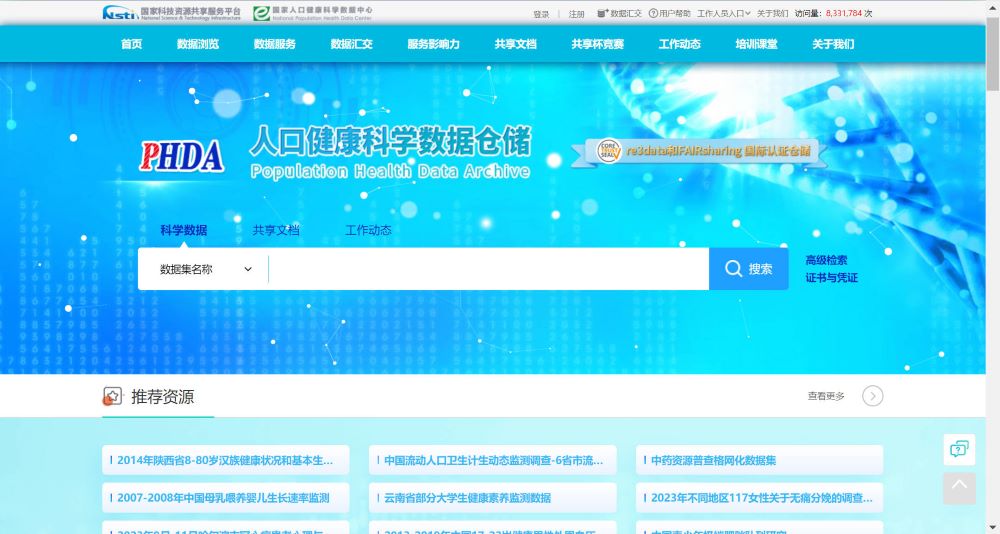Click 登录 to log in
This screenshot has width=1000, height=534.
541,14
